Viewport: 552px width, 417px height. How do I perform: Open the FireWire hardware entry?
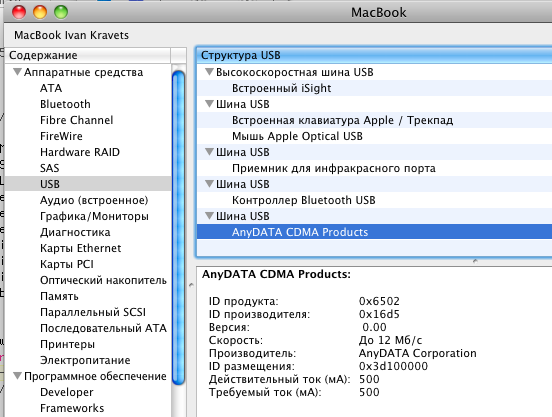point(61,136)
